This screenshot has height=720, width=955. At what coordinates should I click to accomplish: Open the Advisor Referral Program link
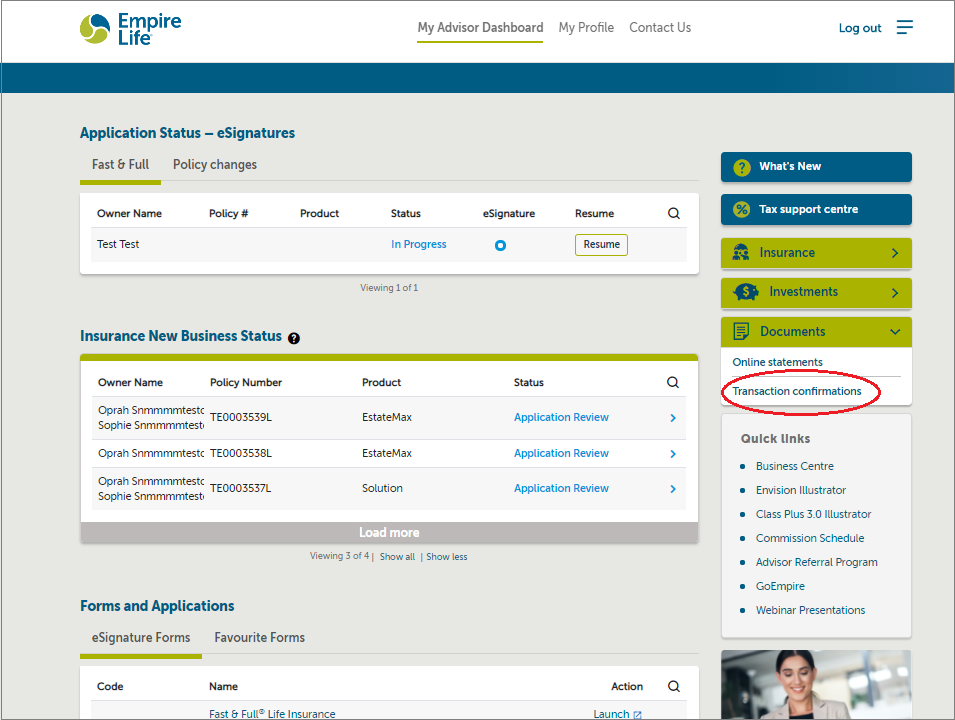click(x=817, y=562)
